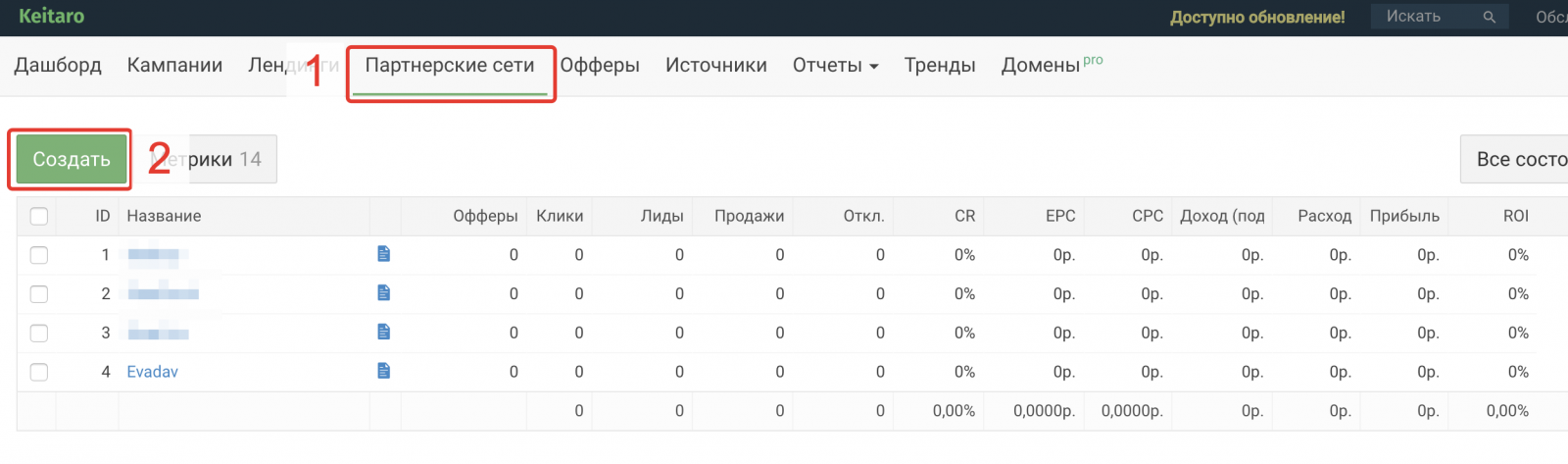
Task: Click the search magnifier icon
Action: tap(1489, 17)
